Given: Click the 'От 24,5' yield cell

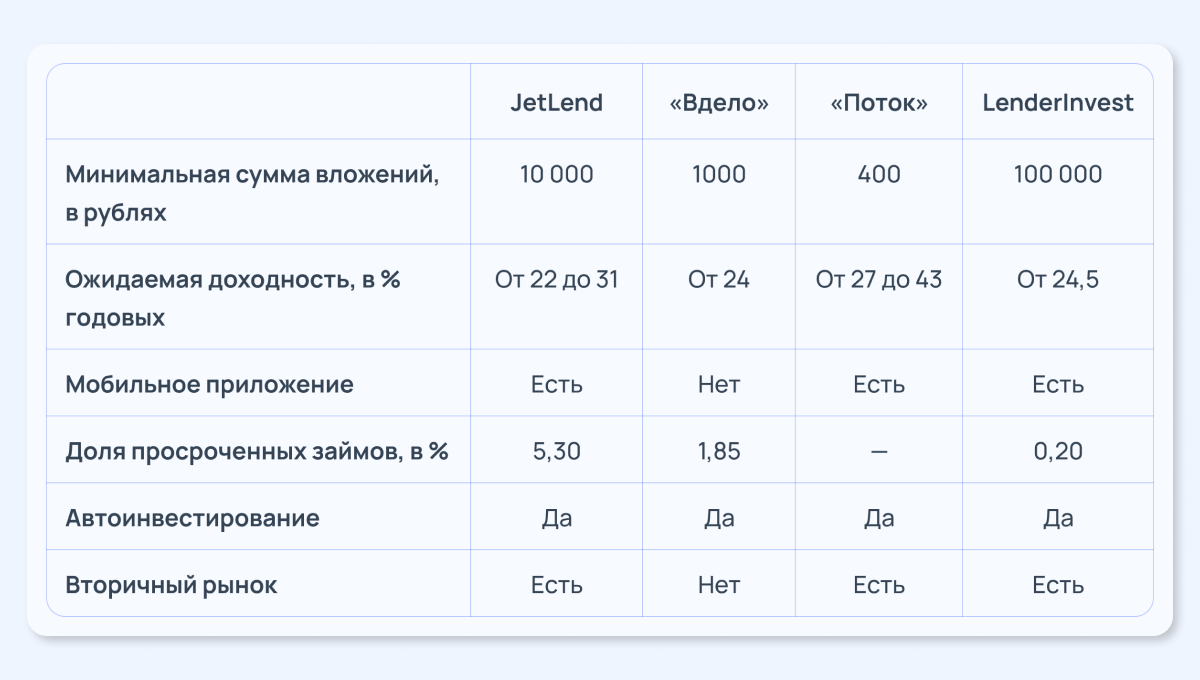Looking at the screenshot, I should coord(1058,280).
